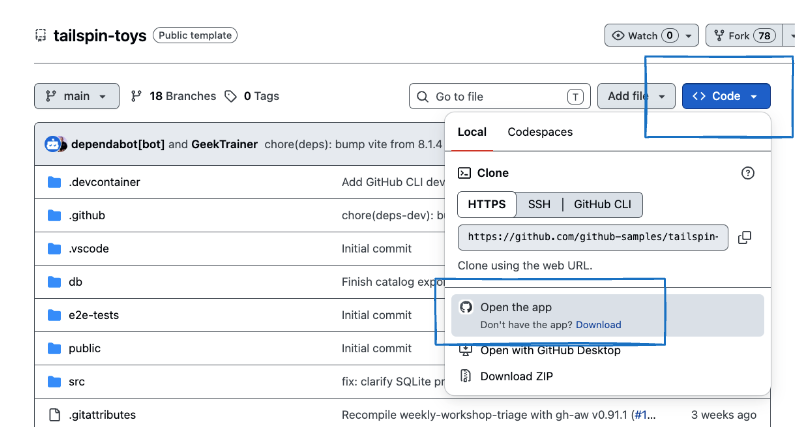The height and width of the screenshot is (437, 805).
Task: Open the 0 Tags link
Action: click(252, 96)
